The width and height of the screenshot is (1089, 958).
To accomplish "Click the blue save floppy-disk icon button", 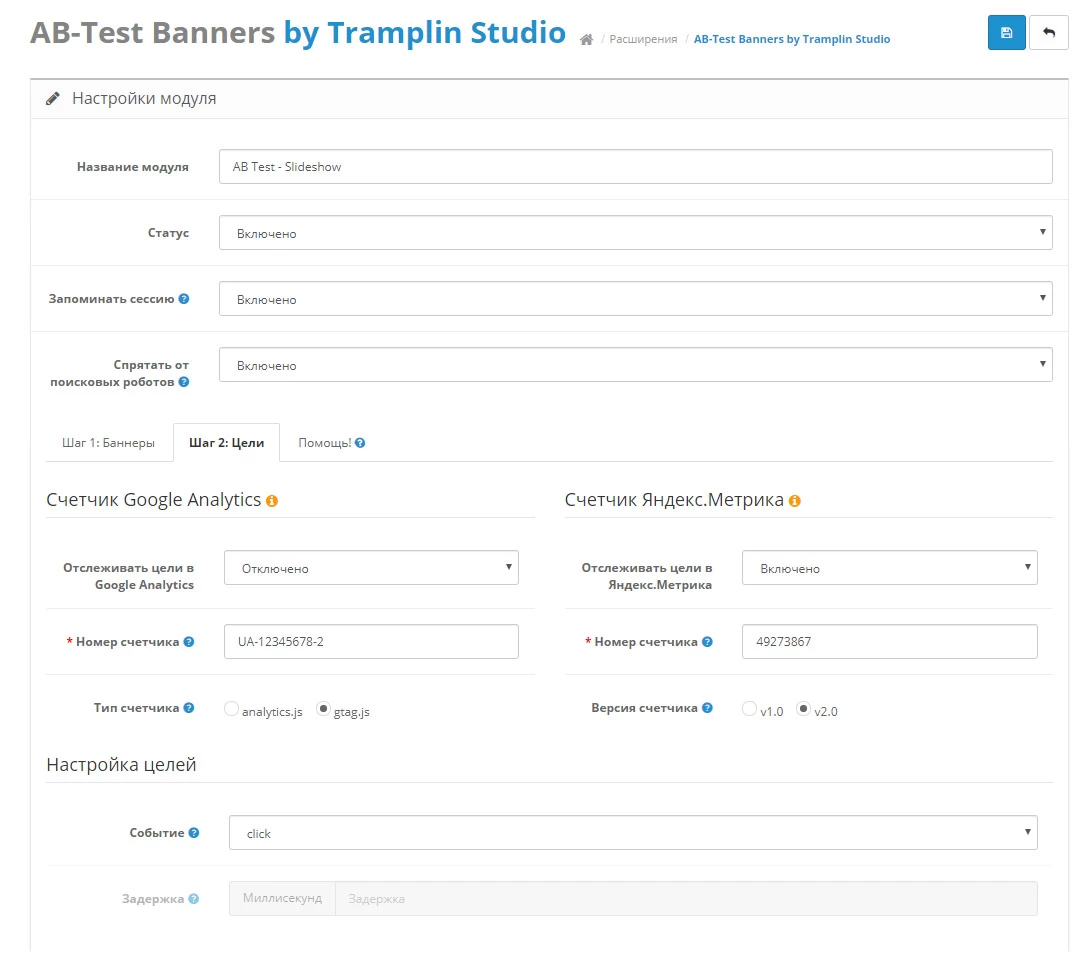I will [1006, 33].
